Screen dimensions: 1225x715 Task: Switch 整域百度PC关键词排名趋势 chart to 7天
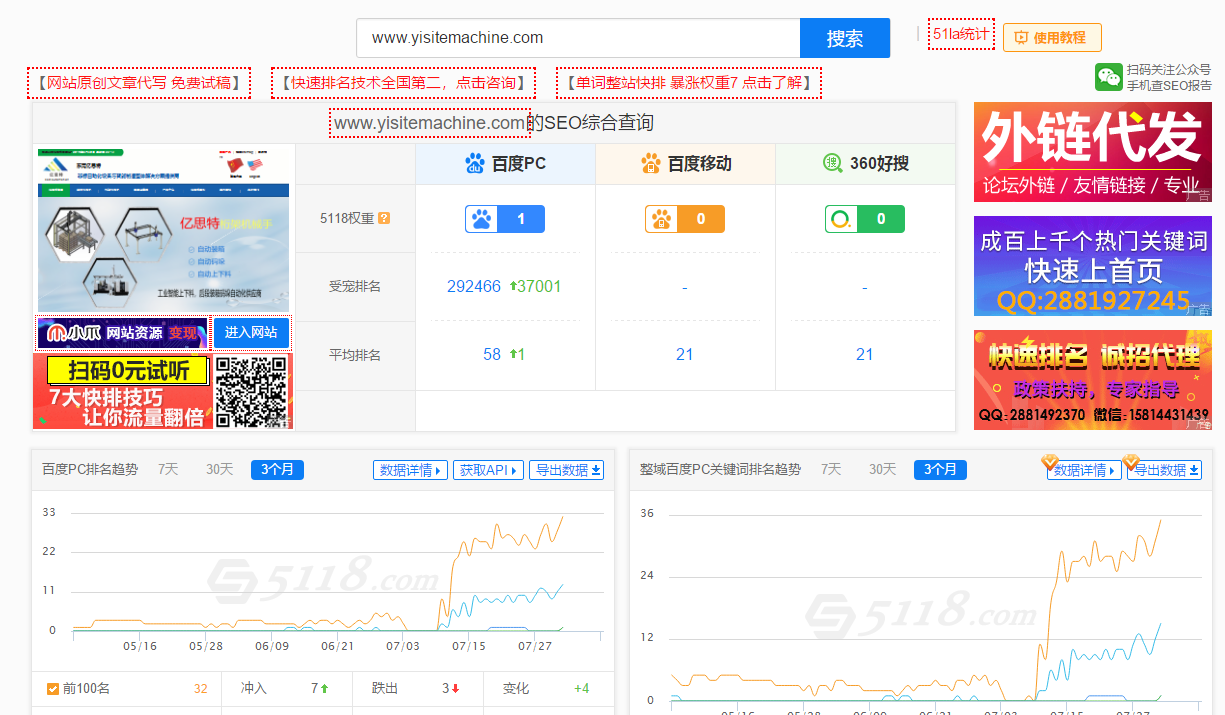[832, 470]
